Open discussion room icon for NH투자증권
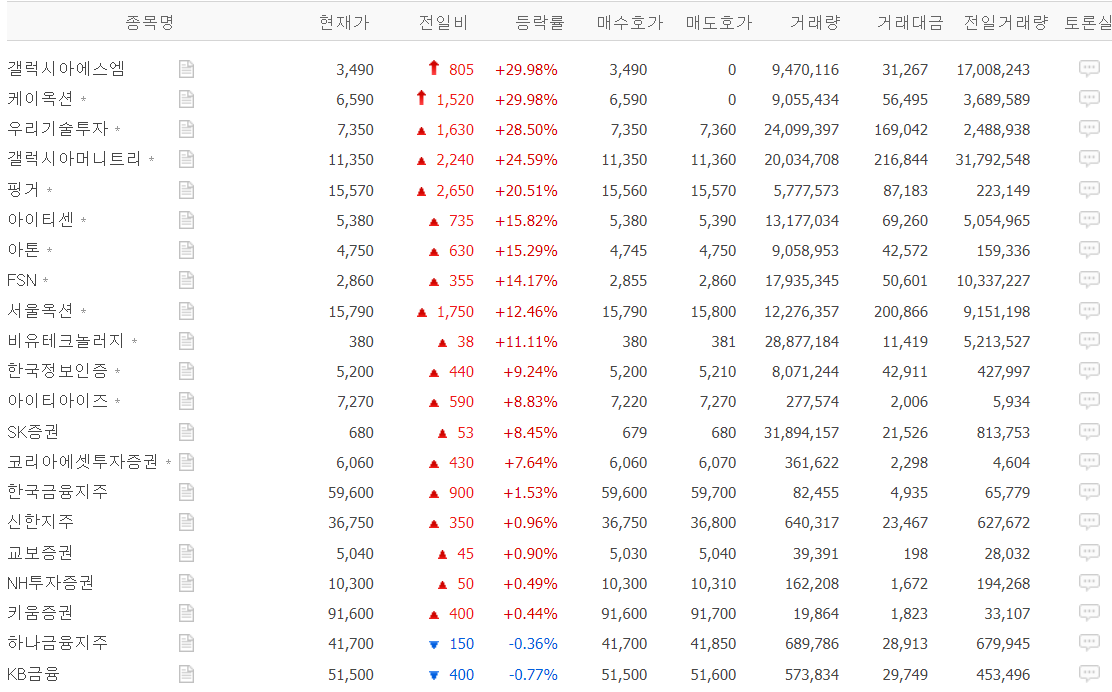The image size is (1112, 692). [1089, 583]
